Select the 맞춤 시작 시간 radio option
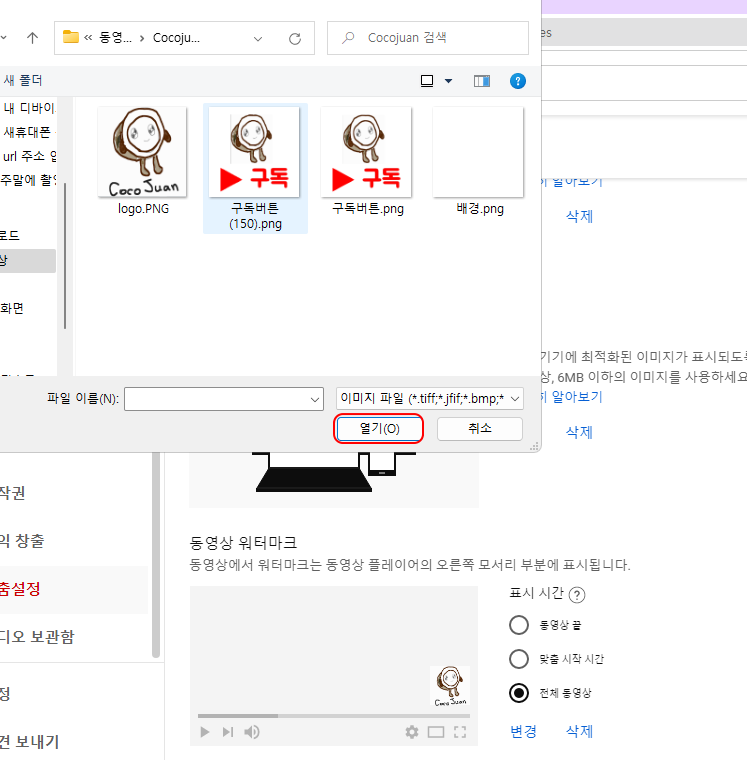 click(519, 659)
